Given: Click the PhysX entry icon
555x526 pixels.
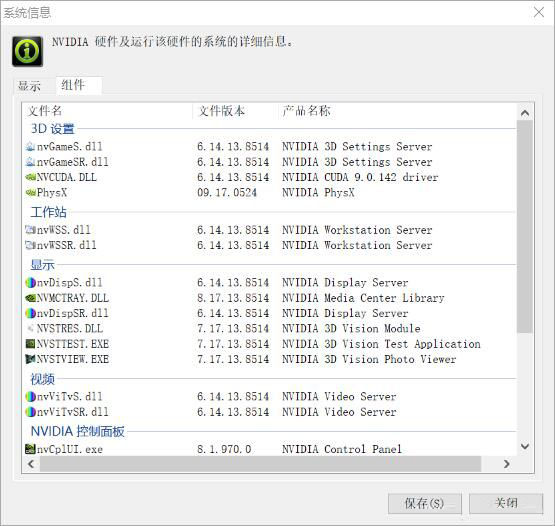Looking at the screenshot, I should (31, 193).
